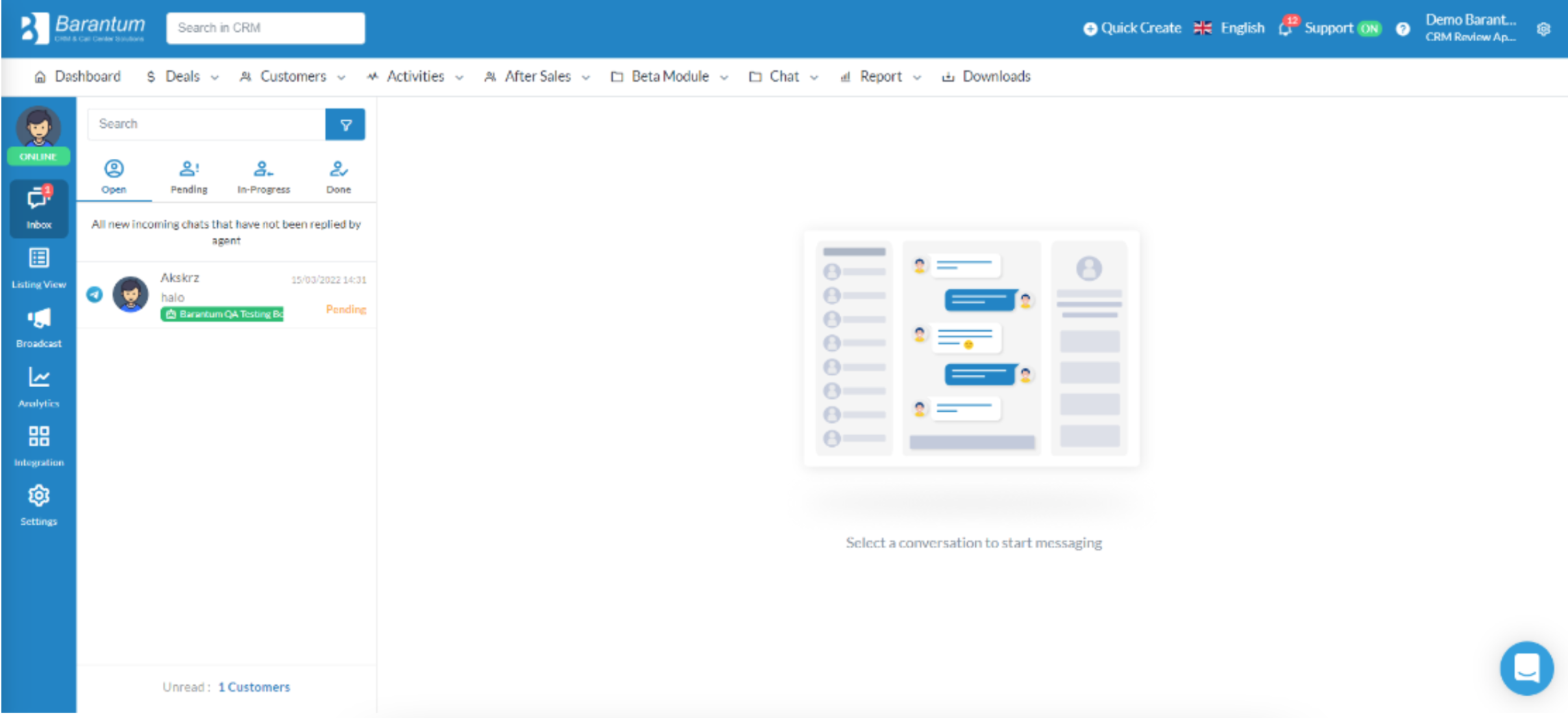This screenshot has width=1568, height=718.
Task: Open the Demo Barant... account menu
Action: click(1471, 28)
